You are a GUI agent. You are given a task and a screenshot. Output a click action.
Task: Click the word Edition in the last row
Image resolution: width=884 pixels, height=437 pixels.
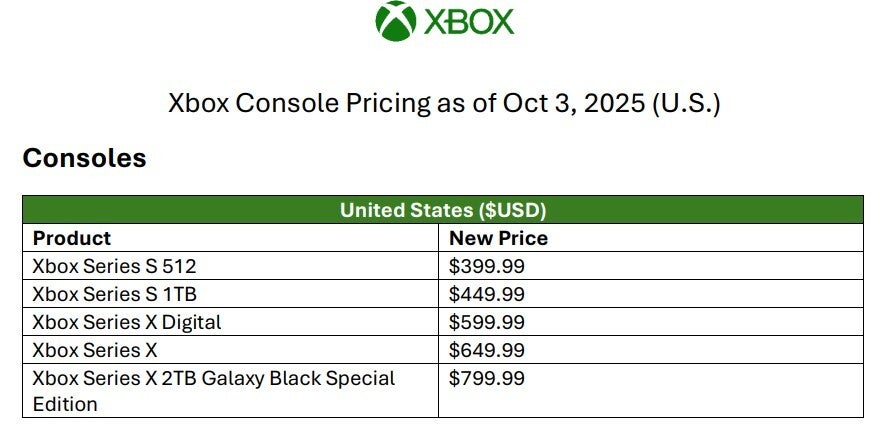65,404
